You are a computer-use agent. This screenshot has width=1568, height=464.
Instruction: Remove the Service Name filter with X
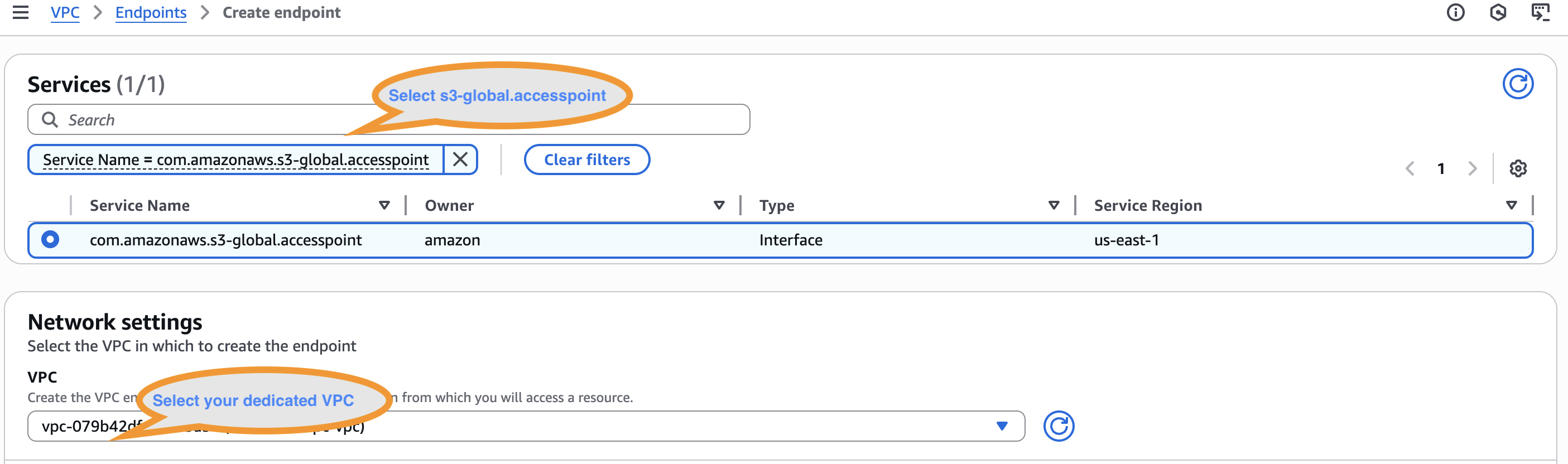click(460, 160)
